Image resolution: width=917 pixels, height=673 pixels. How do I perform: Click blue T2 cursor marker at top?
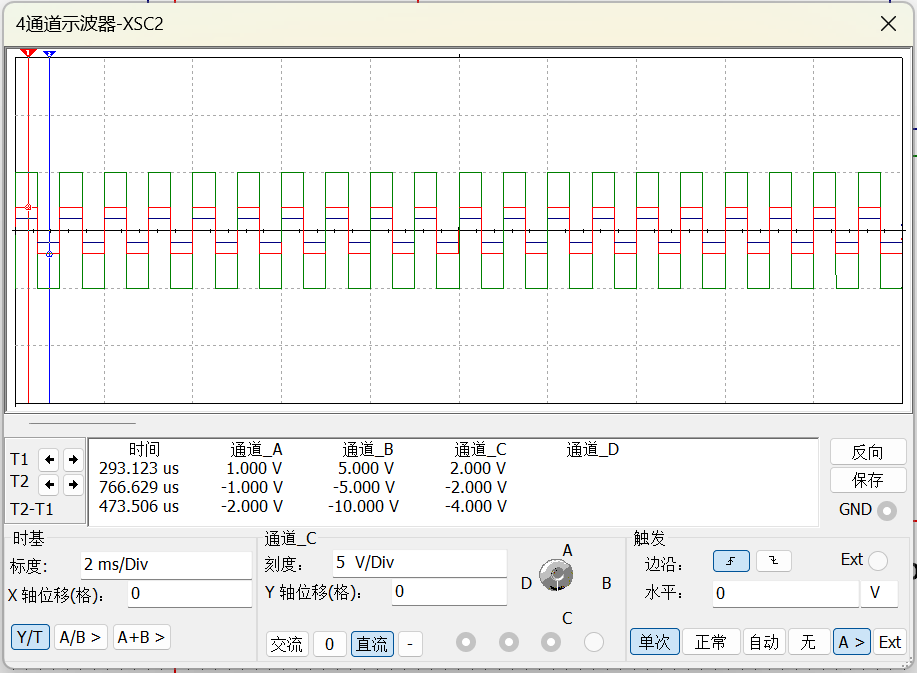point(49,54)
